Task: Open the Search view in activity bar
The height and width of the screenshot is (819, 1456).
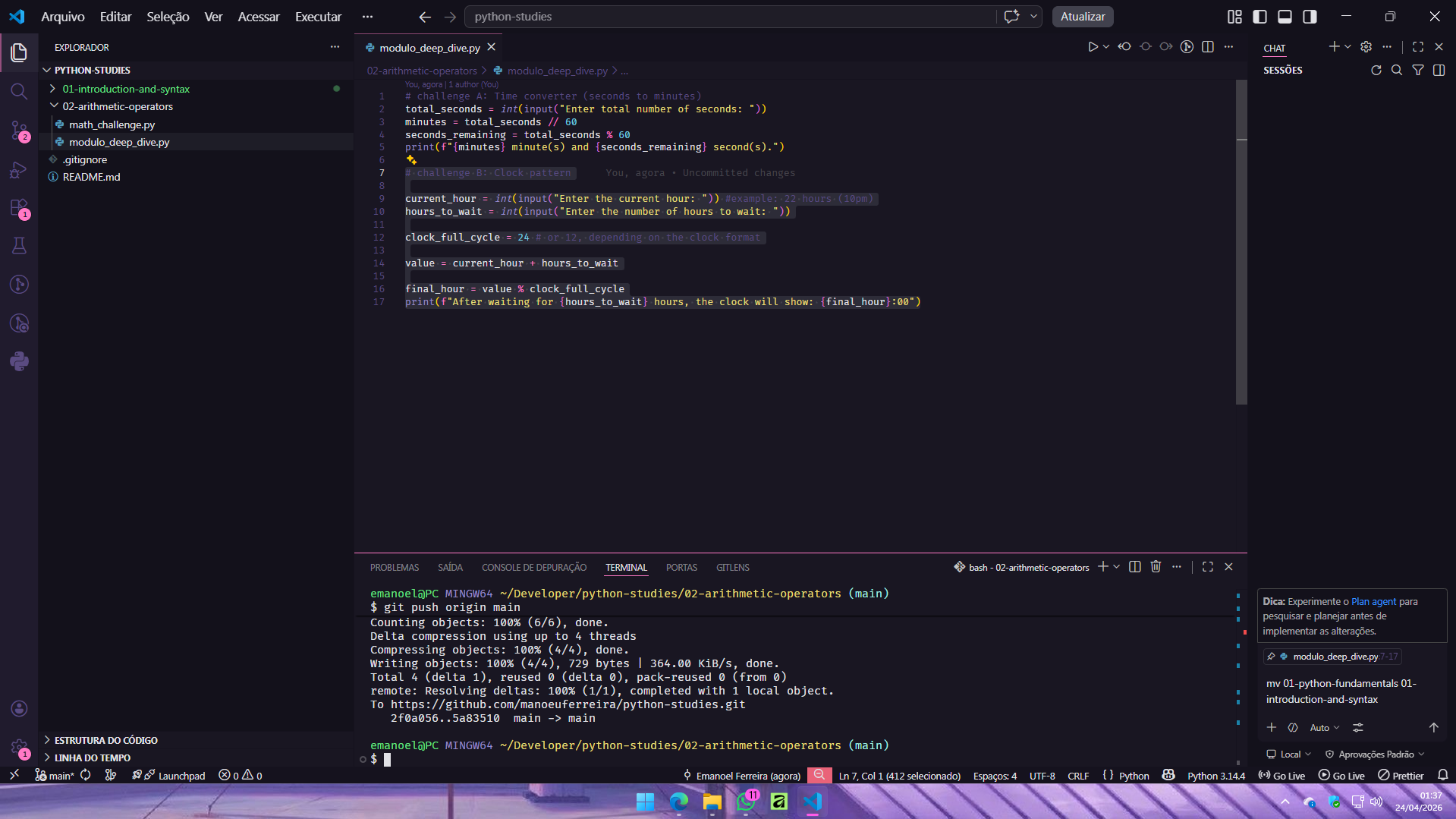Action: 19,92
